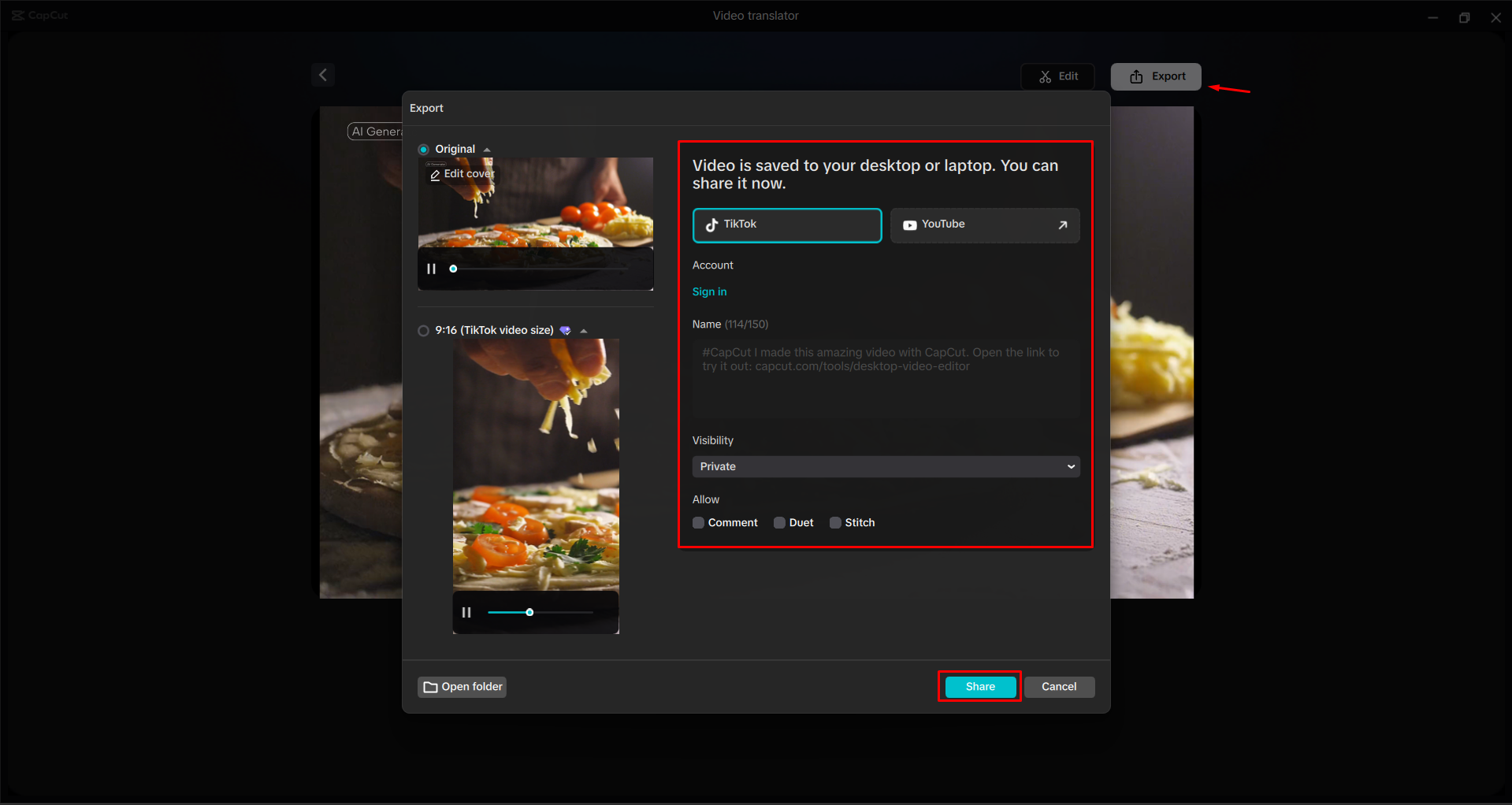Screen dimensions: 1512x805
Task: Click the Edit scissors button
Action: click(x=1057, y=76)
